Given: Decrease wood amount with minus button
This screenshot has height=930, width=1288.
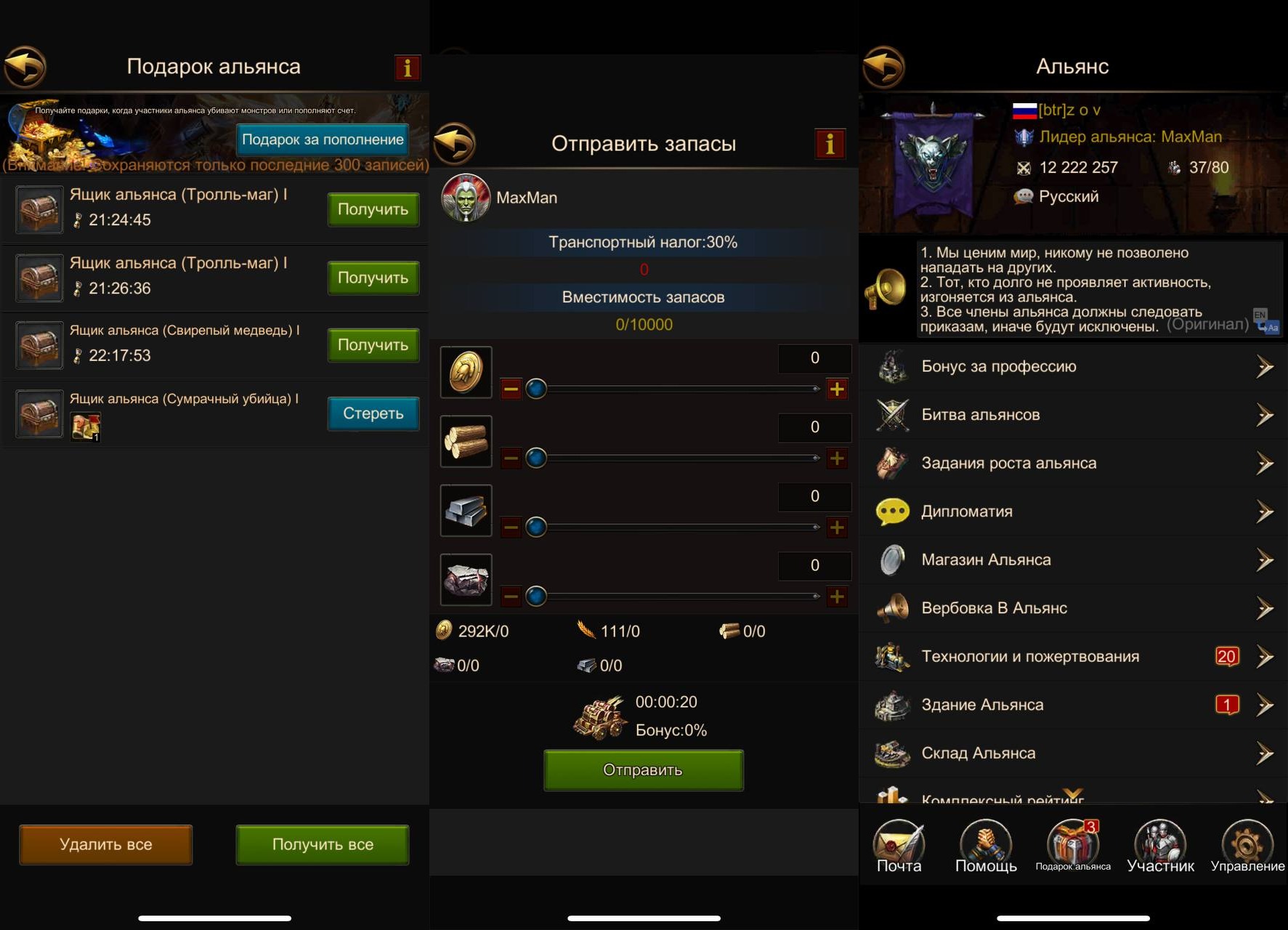Looking at the screenshot, I should pos(511,458).
